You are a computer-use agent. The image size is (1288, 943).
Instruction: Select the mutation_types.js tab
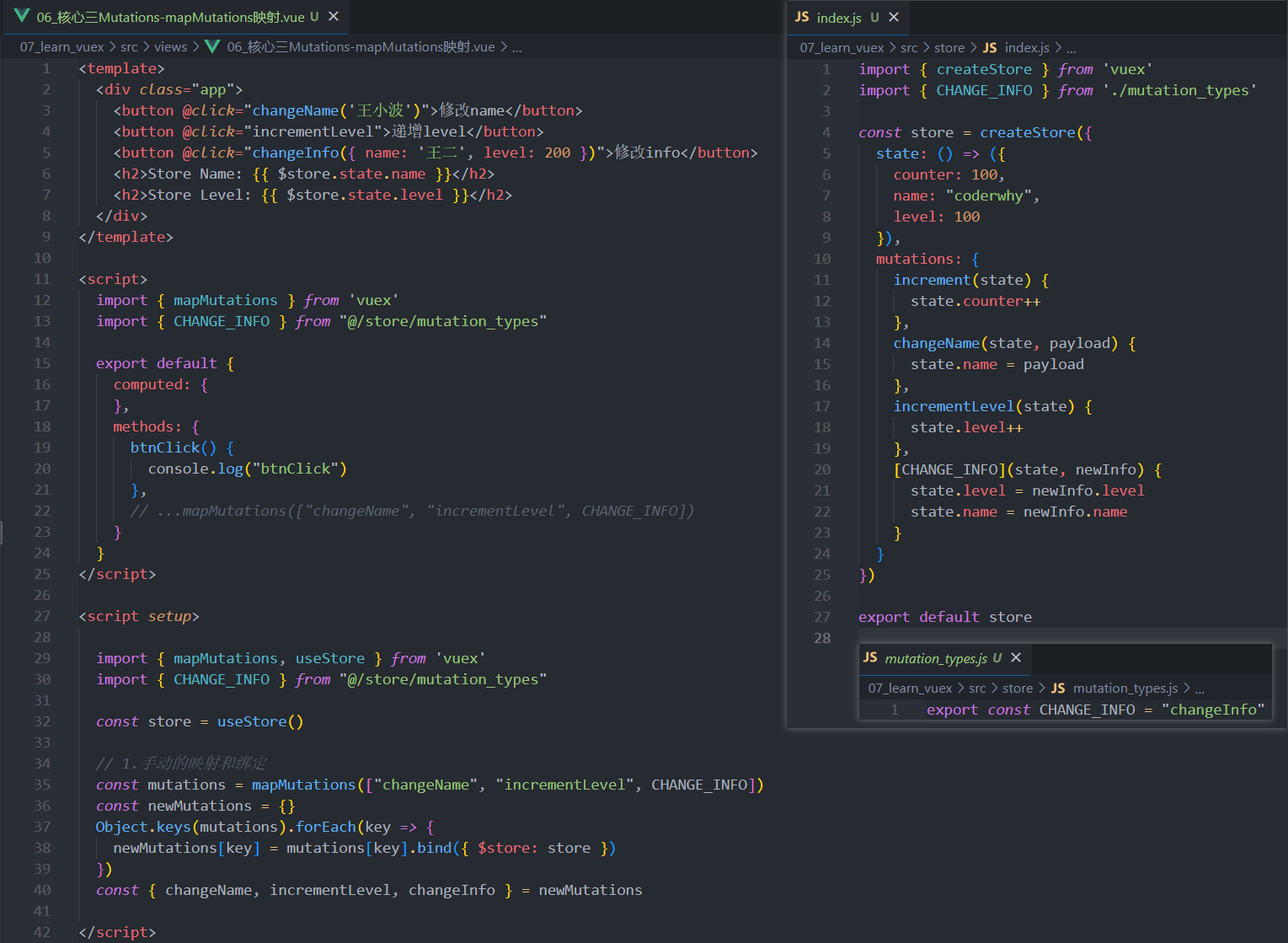[x=943, y=658]
